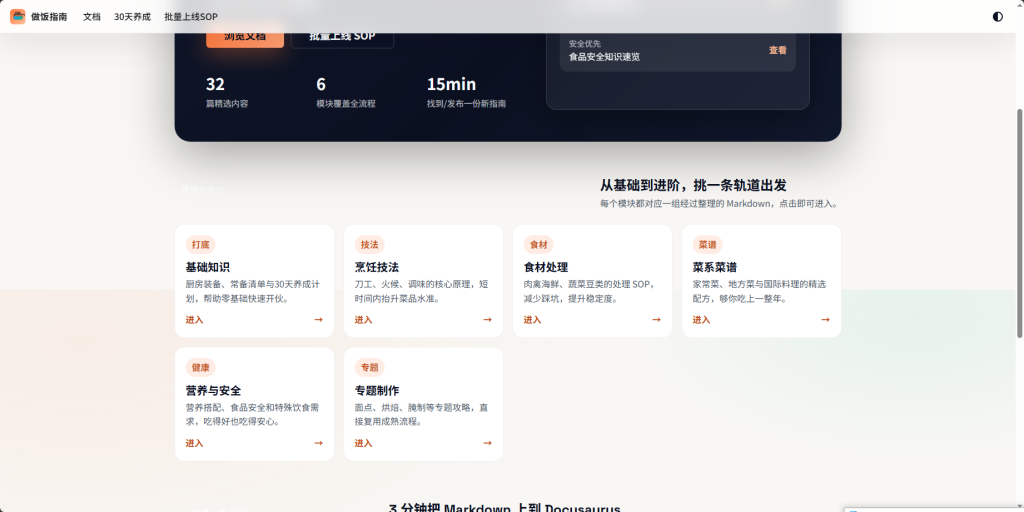
Task: Open the 营养与安全 card title
Action: coord(213,390)
